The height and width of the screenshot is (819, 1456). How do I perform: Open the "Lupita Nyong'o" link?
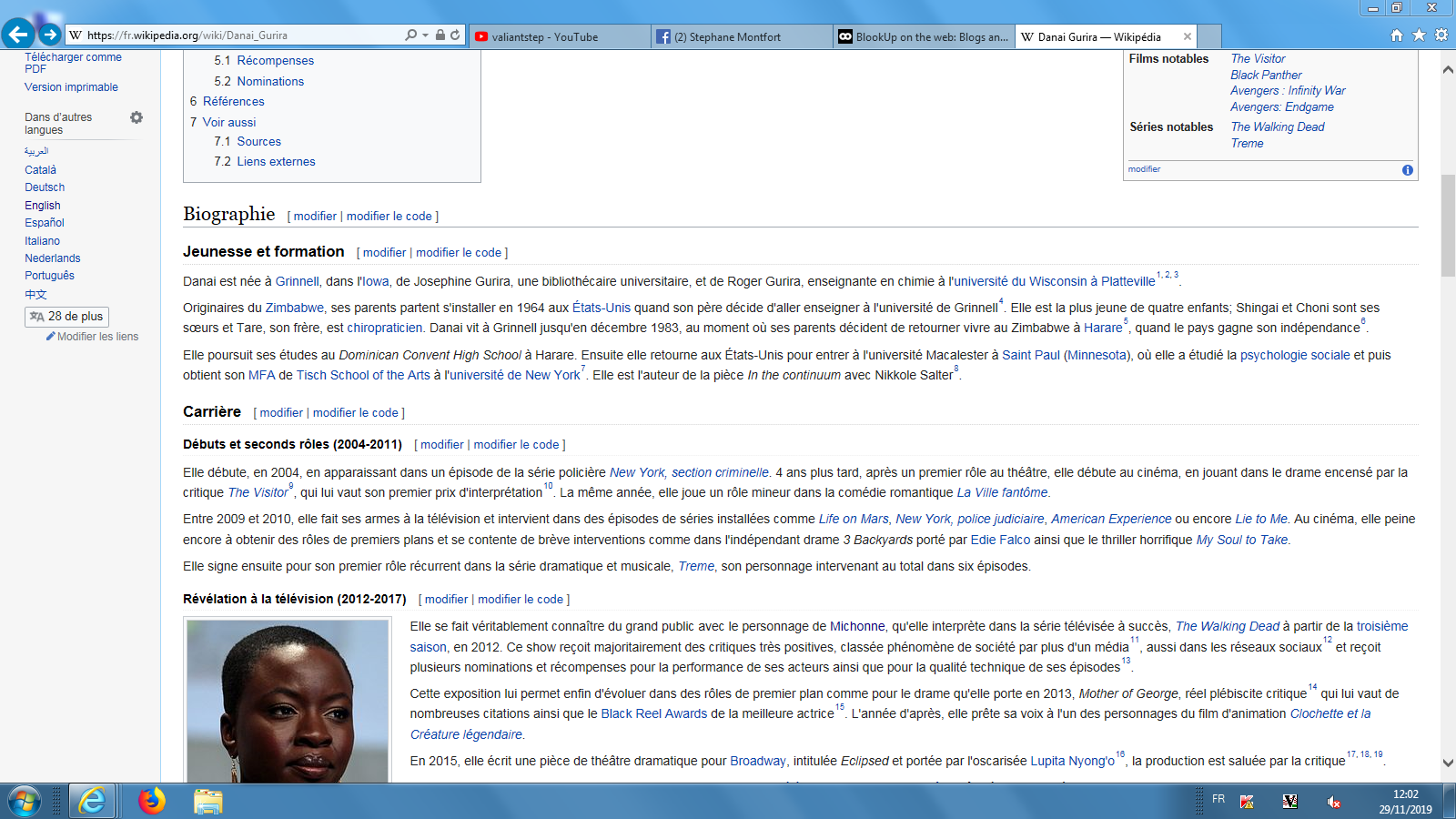tap(1072, 762)
